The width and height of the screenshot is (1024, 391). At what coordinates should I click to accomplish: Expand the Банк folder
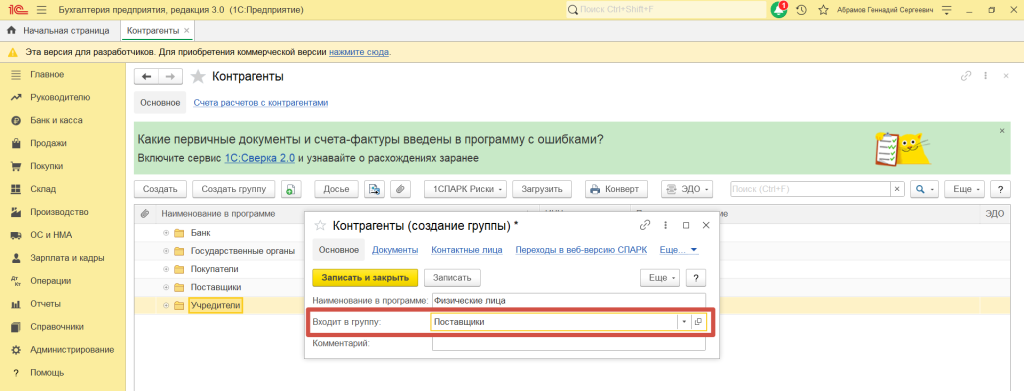[166, 232]
